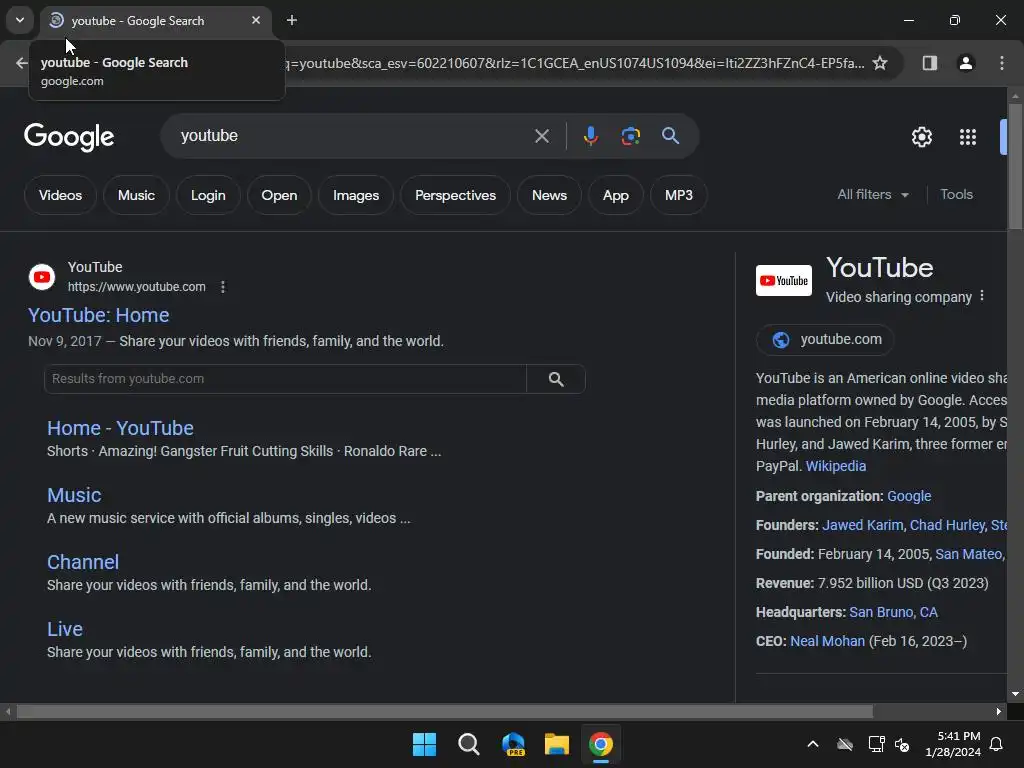Start voice search with microphone icon
This screenshot has width=1024, height=768.
point(590,136)
